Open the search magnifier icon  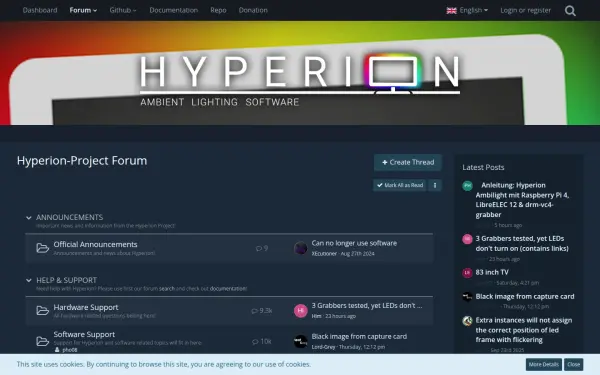pos(570,11)
